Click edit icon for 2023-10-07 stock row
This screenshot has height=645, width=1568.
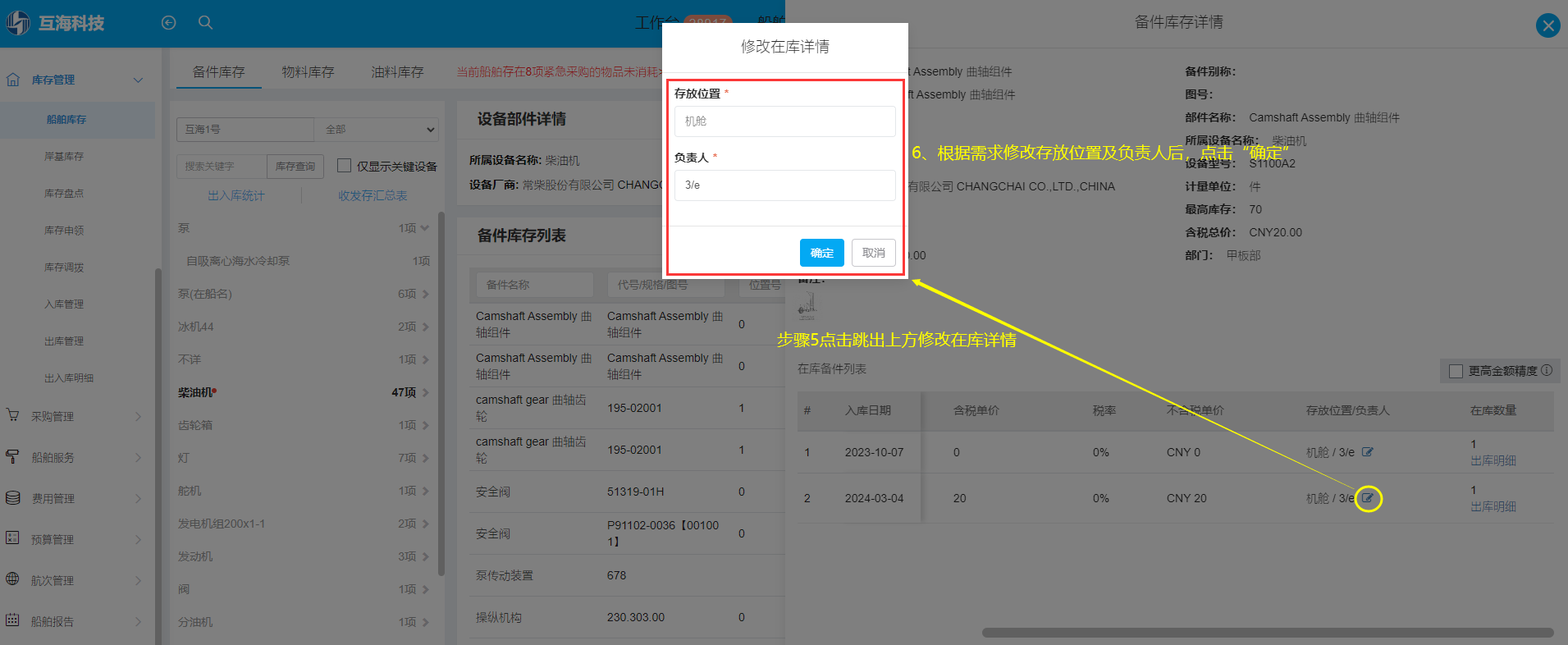tap(1368, 452)
